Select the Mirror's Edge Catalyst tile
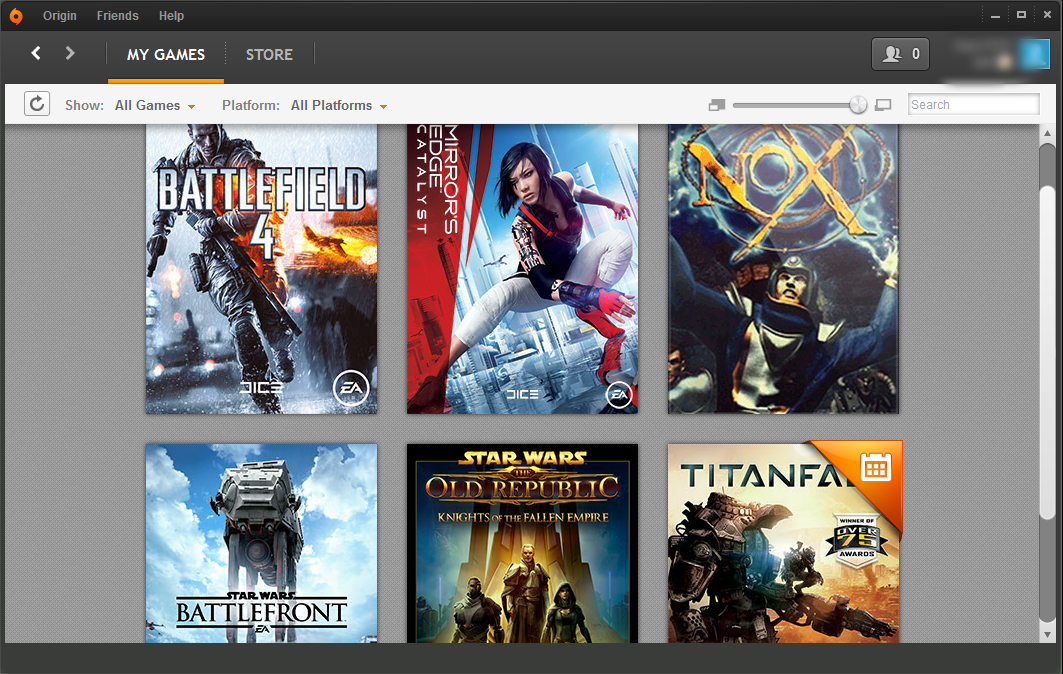1063x674 pixels. pyautogui.click(x=522, y=269)
